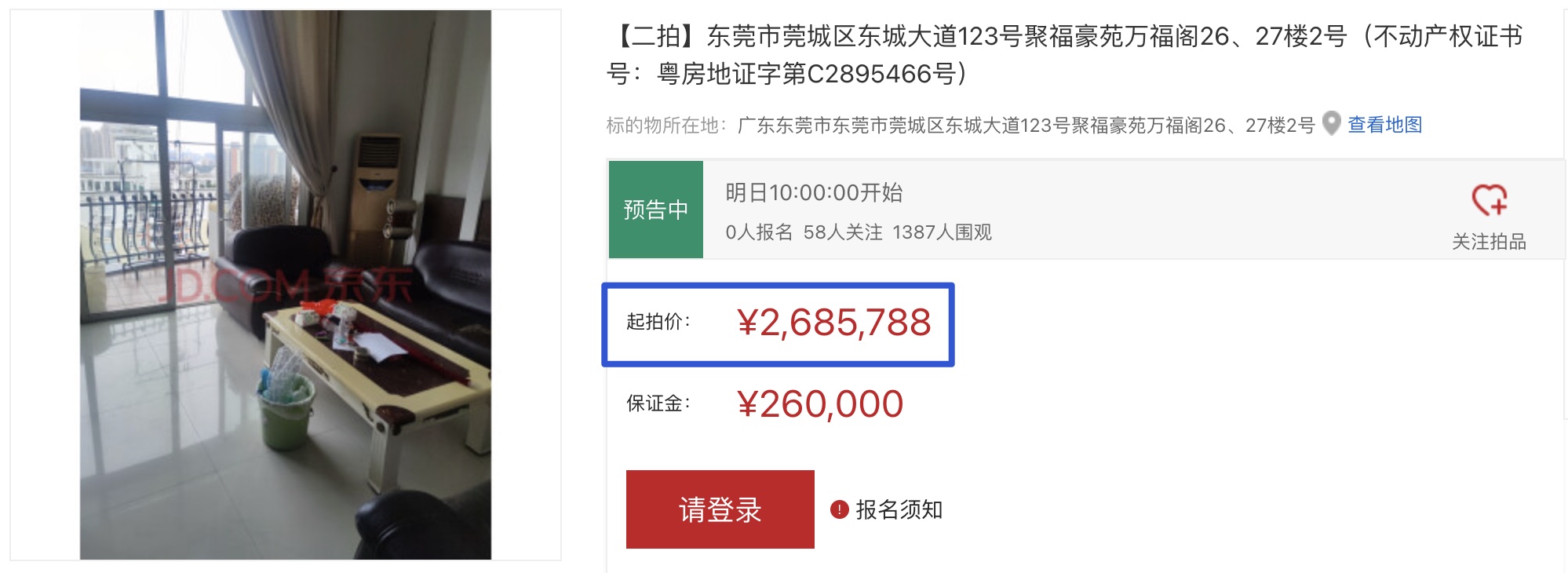
Task: Open the living room property photo
Action: 286,285
